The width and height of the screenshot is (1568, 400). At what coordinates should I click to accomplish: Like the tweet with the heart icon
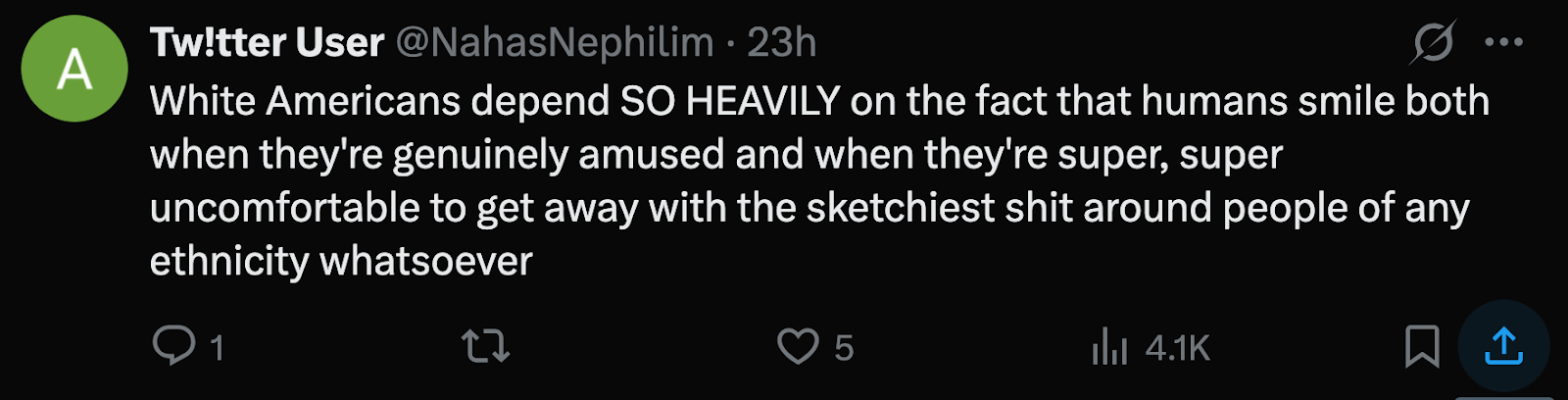coord(798,346)
